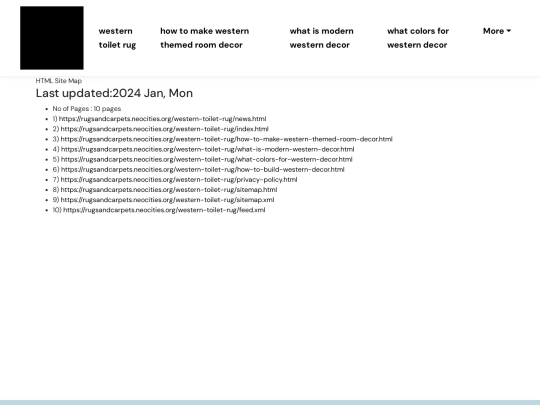Expand the More dropdown menu

point(497,31)
